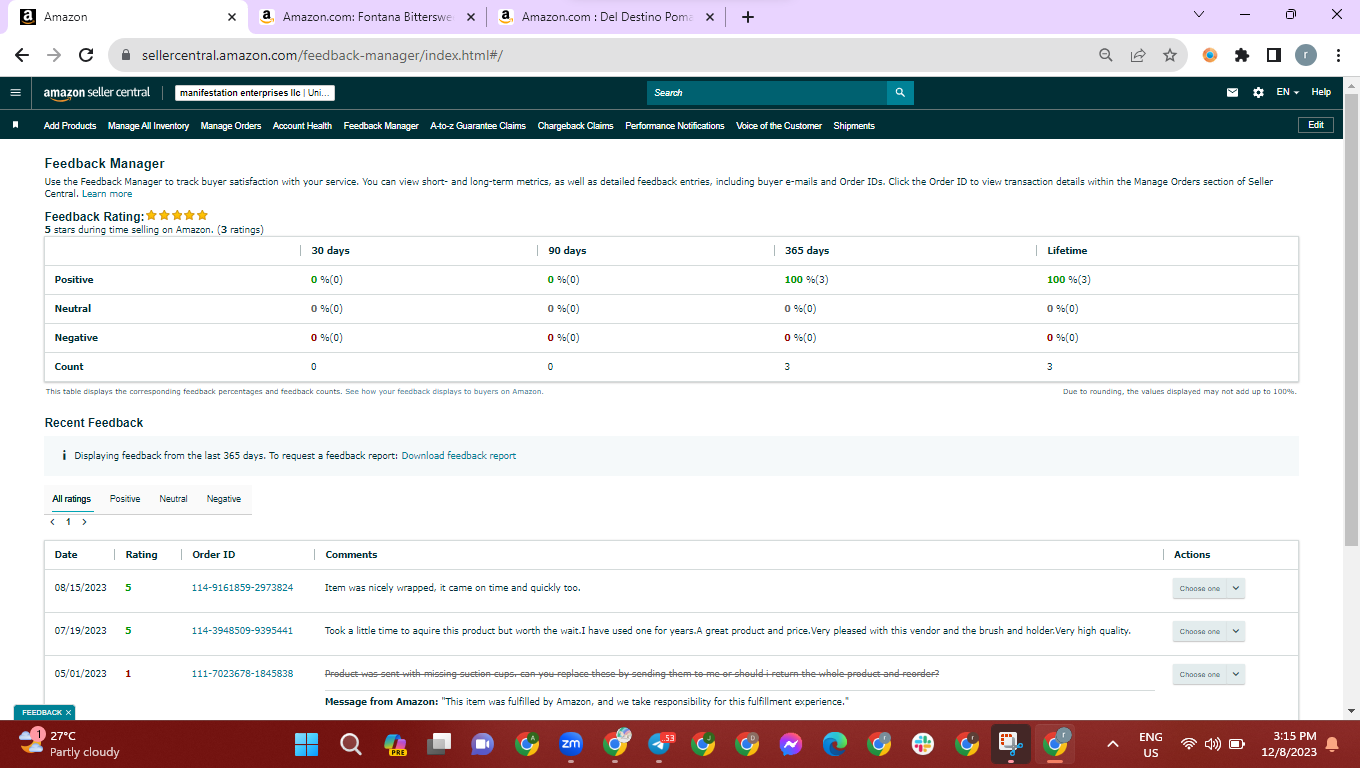Open order 114-9161859-2973824

[x=242, y=588]
